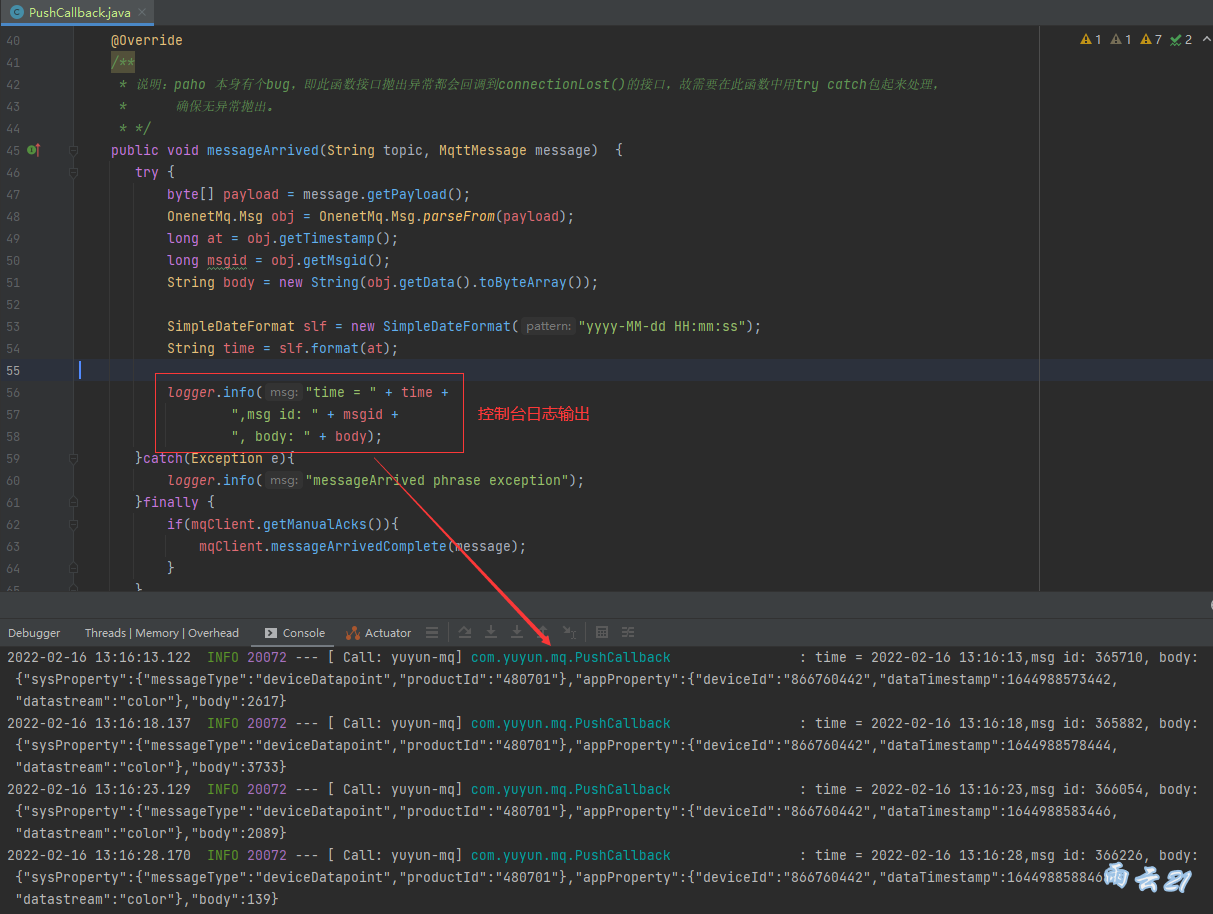Click parseFrom in the OnenetMq.Msg line
Viewport: 1213px width, 914px height.
(x=459, y=216)
